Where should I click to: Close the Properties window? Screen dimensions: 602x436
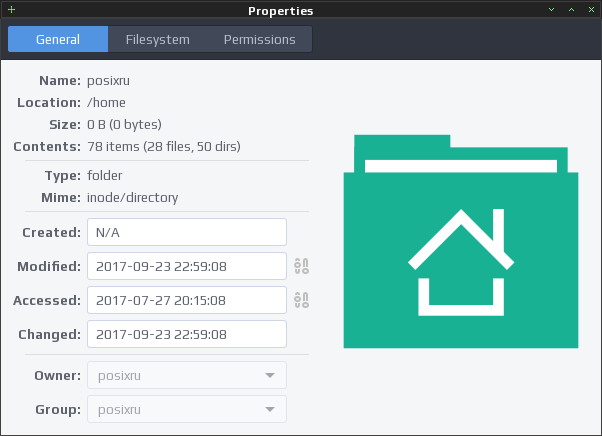591,10
